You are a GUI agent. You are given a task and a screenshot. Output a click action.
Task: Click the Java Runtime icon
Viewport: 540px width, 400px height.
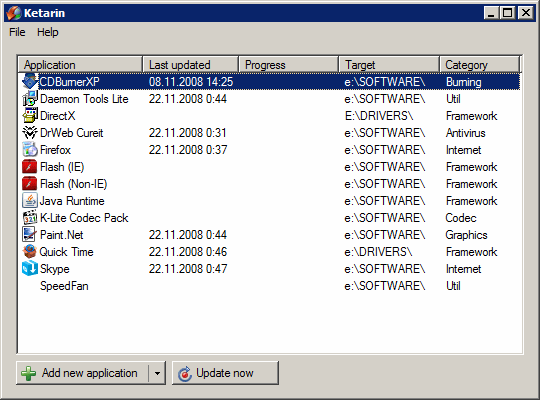(30, 201)
